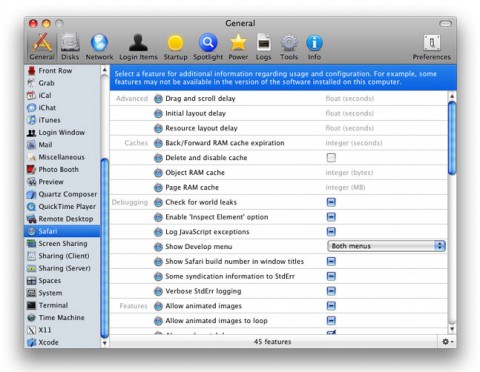Click the Power star icon
480x372 pixels.
[238, 47]
